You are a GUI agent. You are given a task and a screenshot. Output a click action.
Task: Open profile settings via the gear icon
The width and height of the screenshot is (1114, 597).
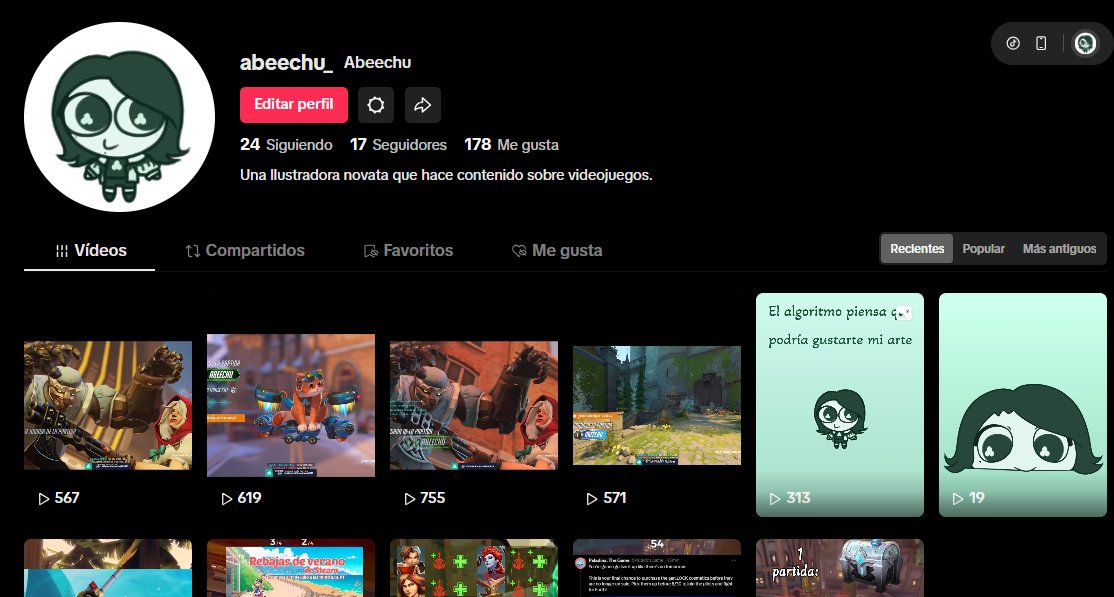pyautogui.click(x=375, y=104)
